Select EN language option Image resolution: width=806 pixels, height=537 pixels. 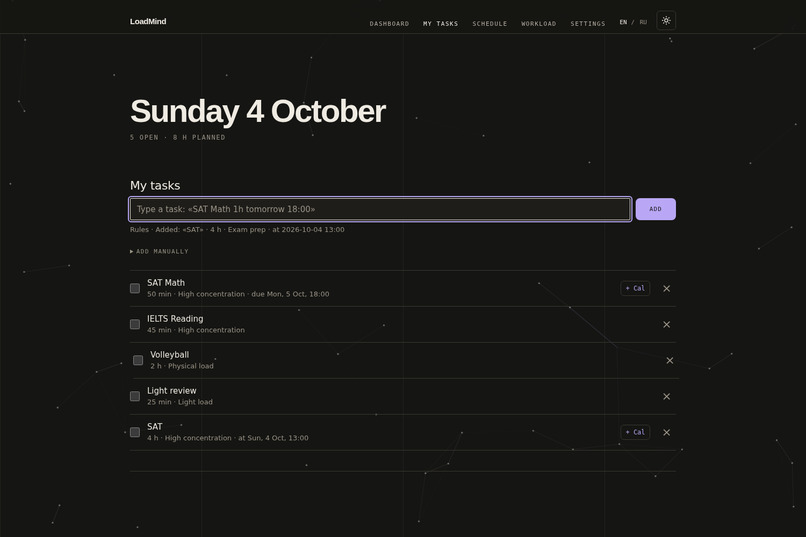click(623, 22)
